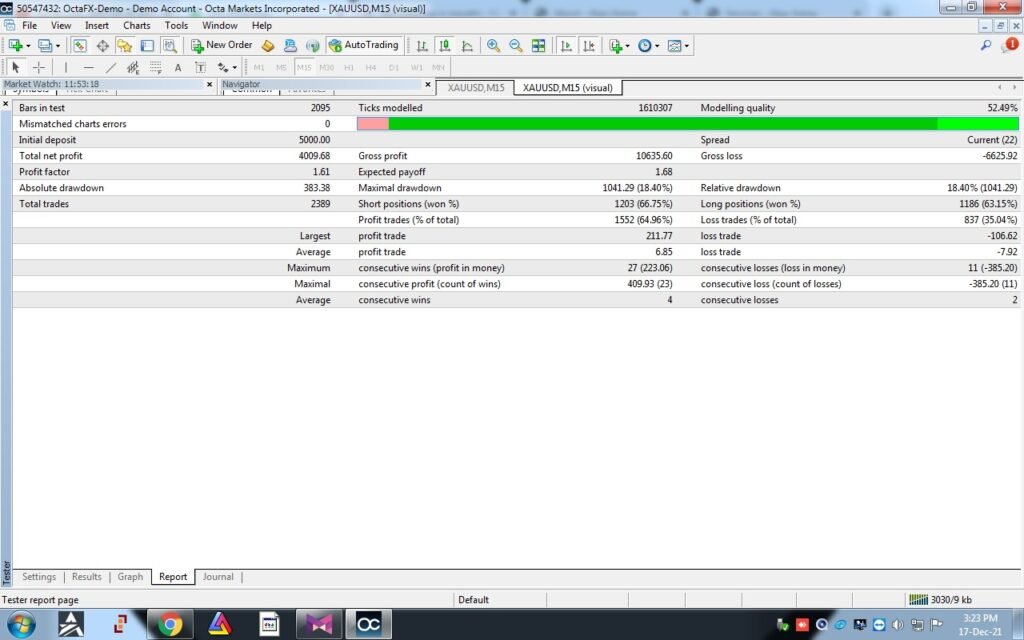Select the Text Label tool
Image resolution: width=1024 pixels, height=640 pixels.
tap(200, 67)
